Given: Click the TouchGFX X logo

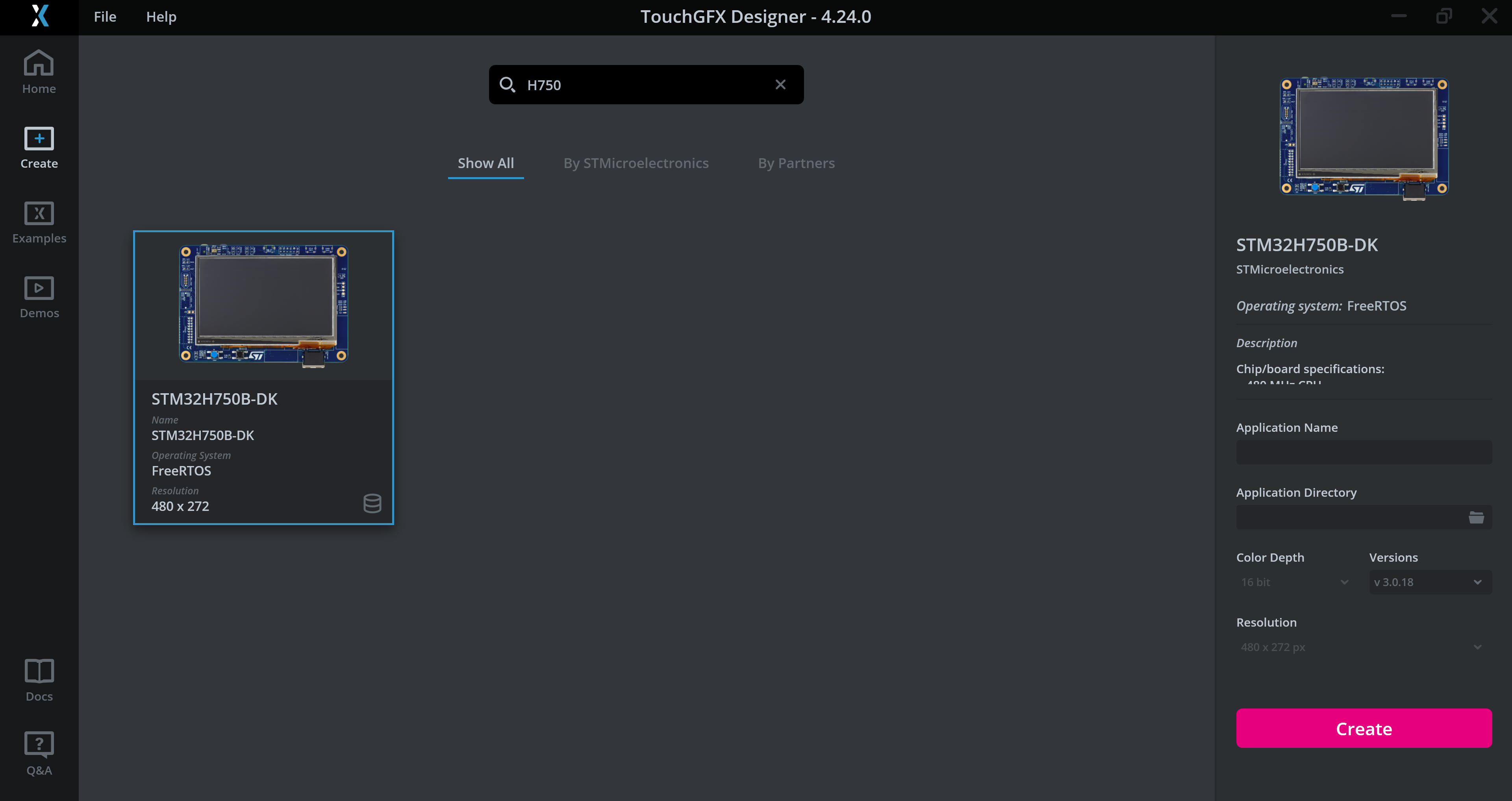Looking at the screenshot, I should (39, 17).
